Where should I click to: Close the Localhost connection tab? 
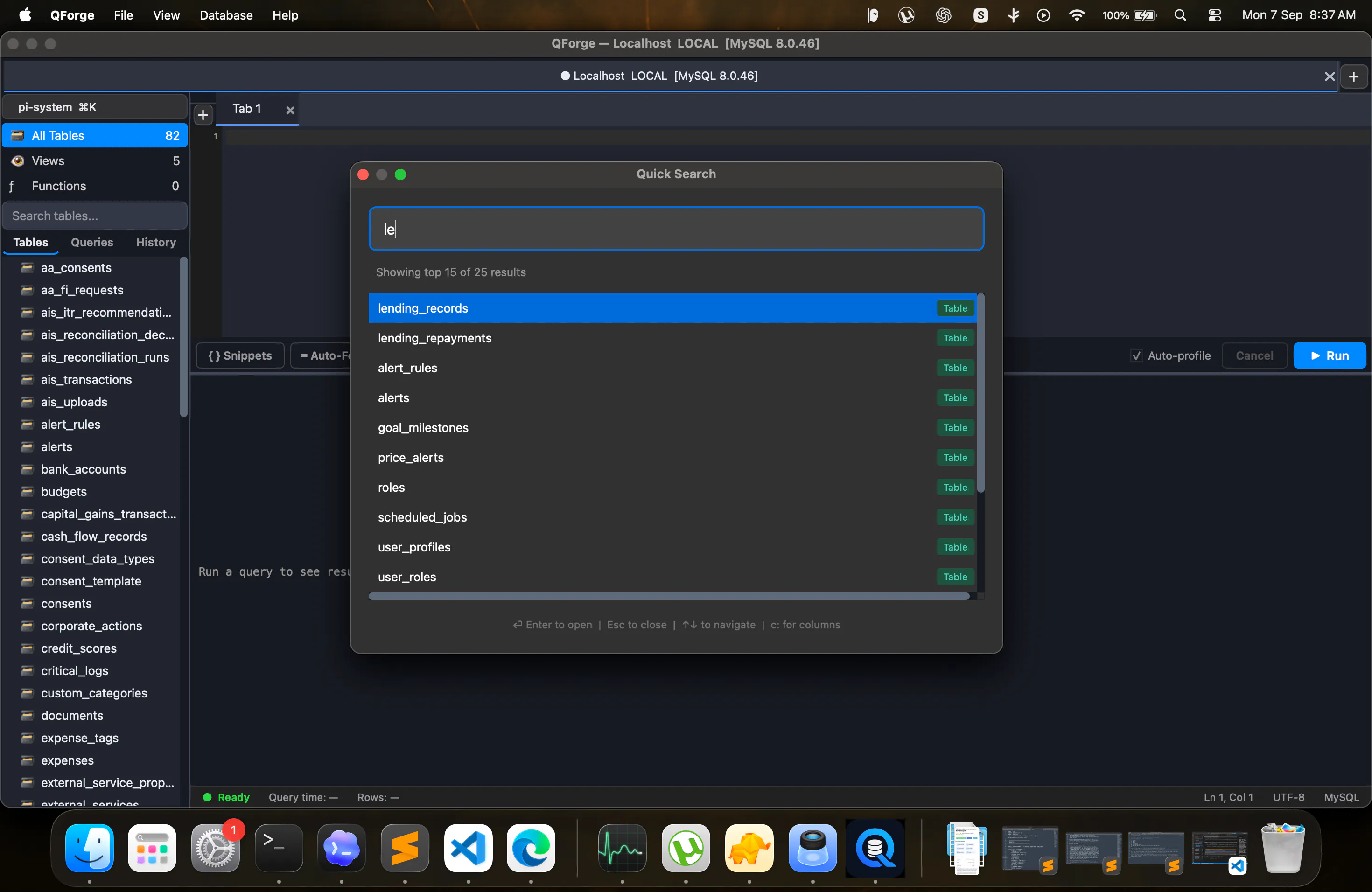(1330, 76)
